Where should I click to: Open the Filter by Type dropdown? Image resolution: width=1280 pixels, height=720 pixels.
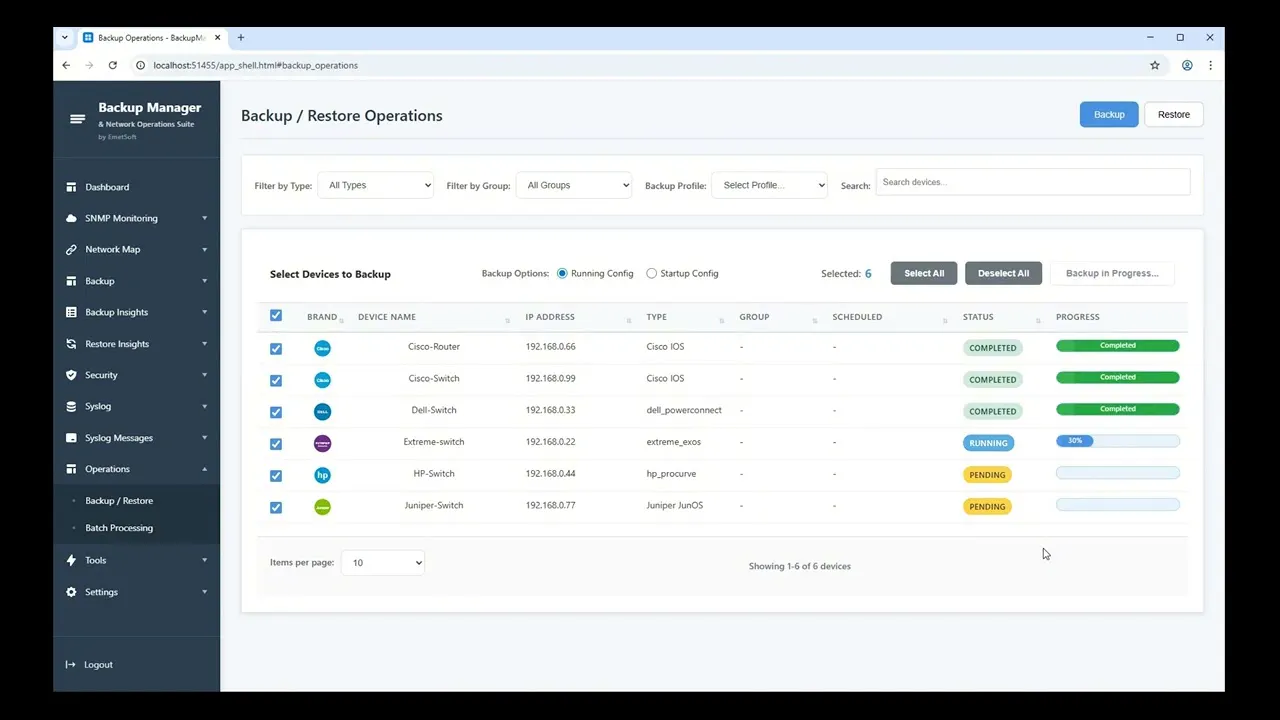[375, 185]
